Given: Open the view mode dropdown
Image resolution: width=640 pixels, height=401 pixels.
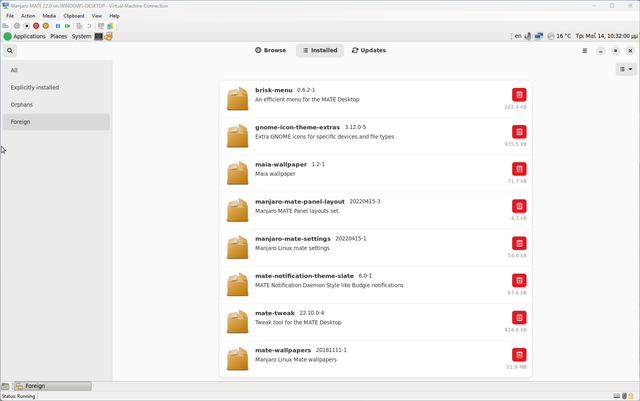Looking at the screenshot, I should coord(626,69).
